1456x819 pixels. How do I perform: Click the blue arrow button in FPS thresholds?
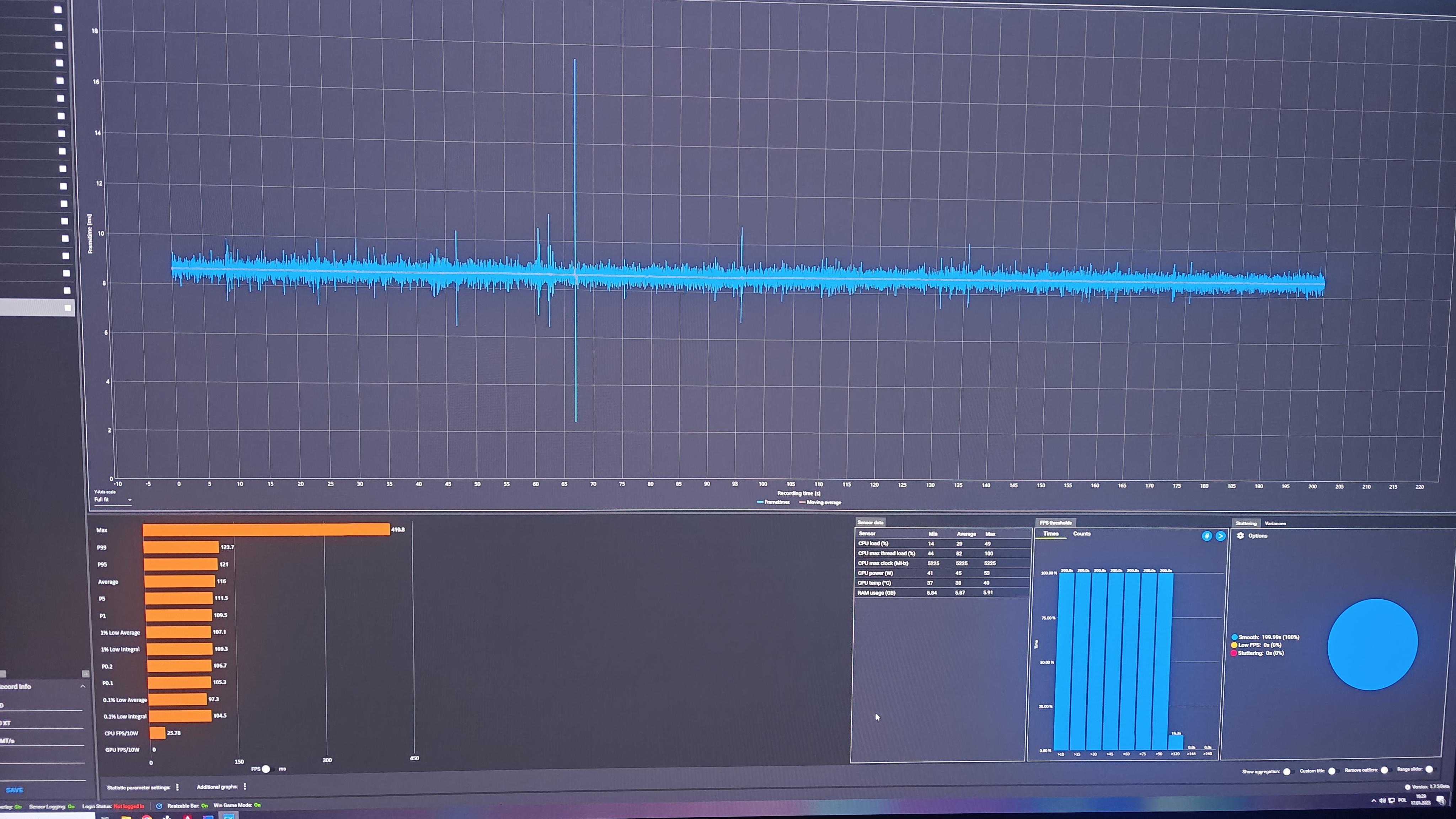point(1220,536)
